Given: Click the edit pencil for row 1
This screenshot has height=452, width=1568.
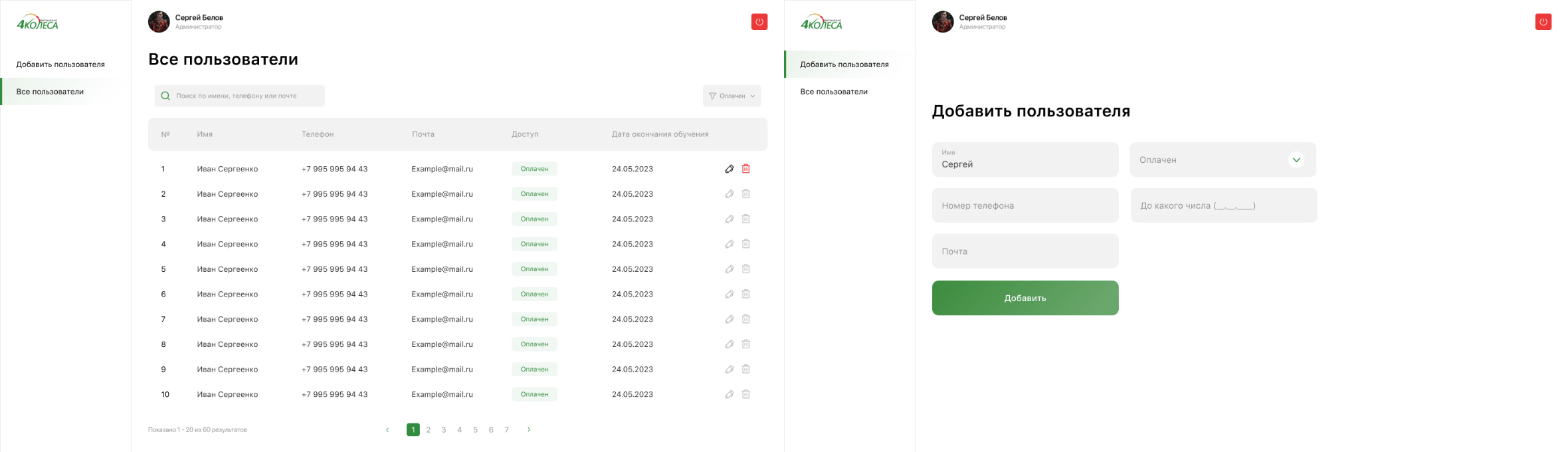Looking at the screenshot, I should click(729, 169).
